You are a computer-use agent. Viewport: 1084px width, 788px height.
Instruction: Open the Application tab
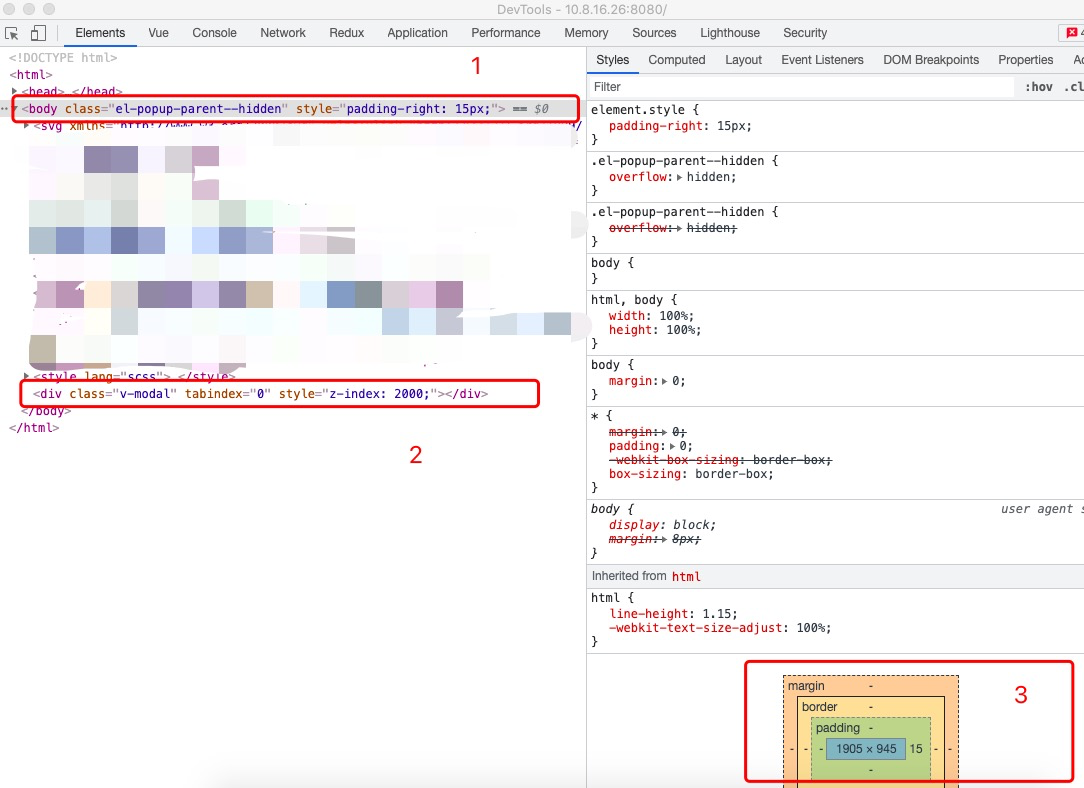[418, 32]
